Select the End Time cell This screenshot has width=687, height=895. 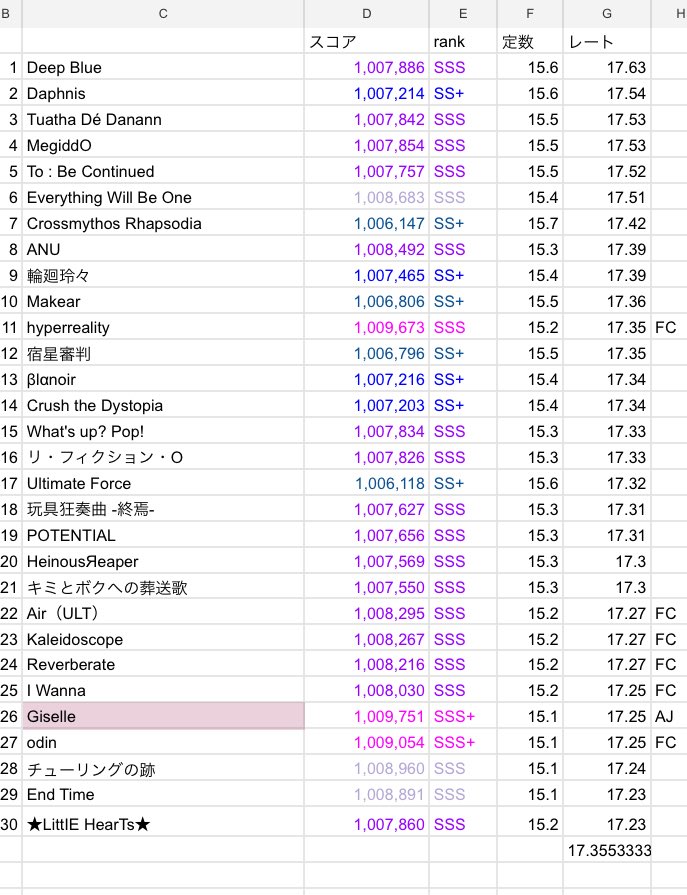[x=163, y=794]
